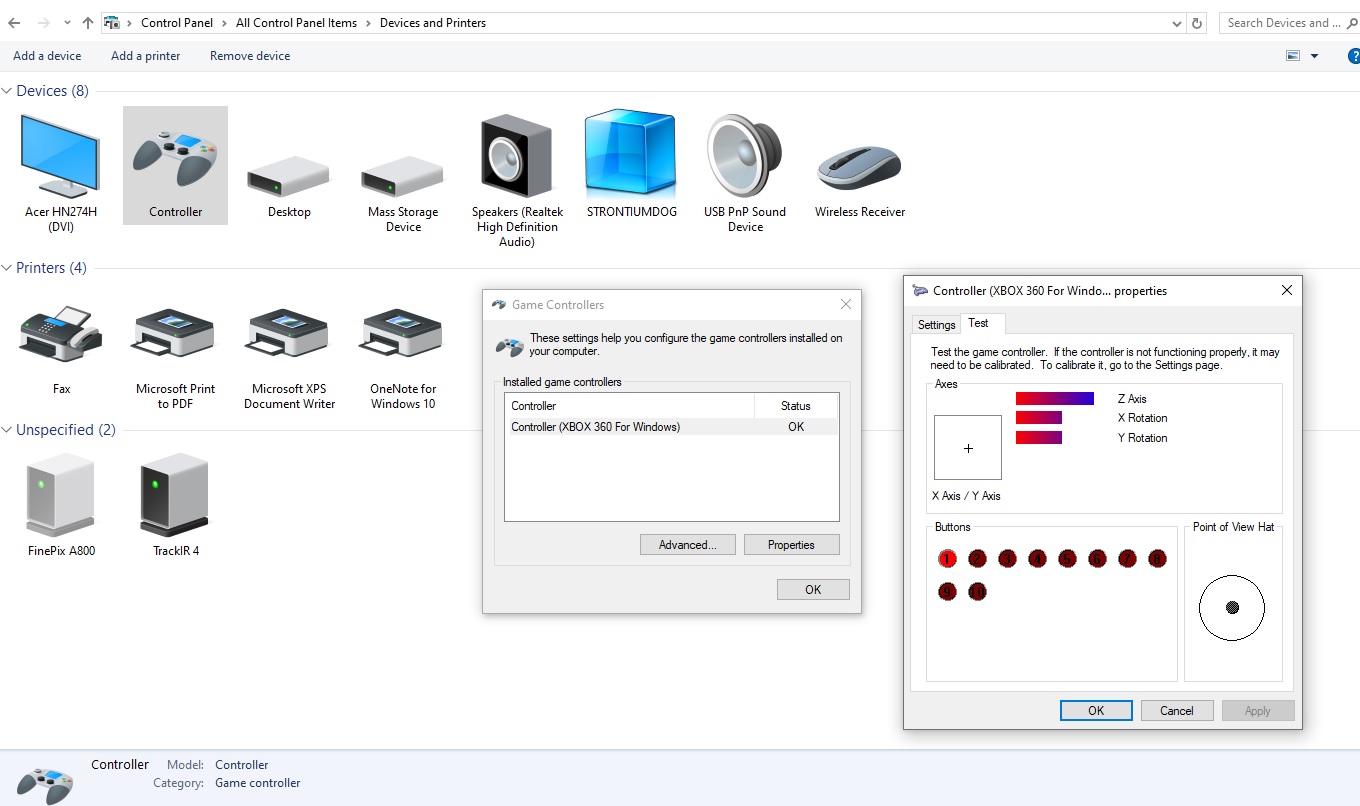Select Controller (XBOX 360 For Windows) list row

671,427
